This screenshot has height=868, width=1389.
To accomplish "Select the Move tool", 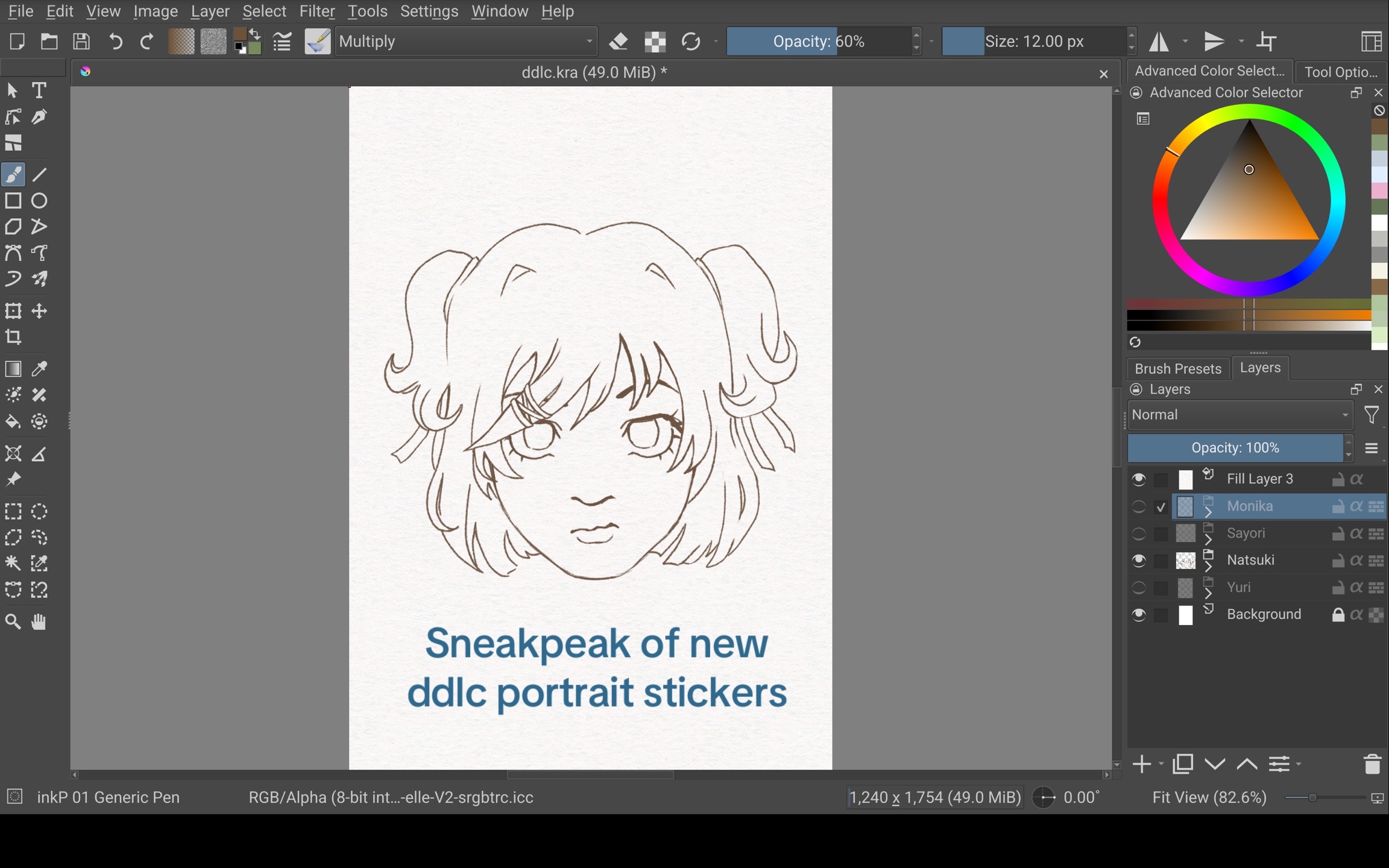I will point(39,311).
